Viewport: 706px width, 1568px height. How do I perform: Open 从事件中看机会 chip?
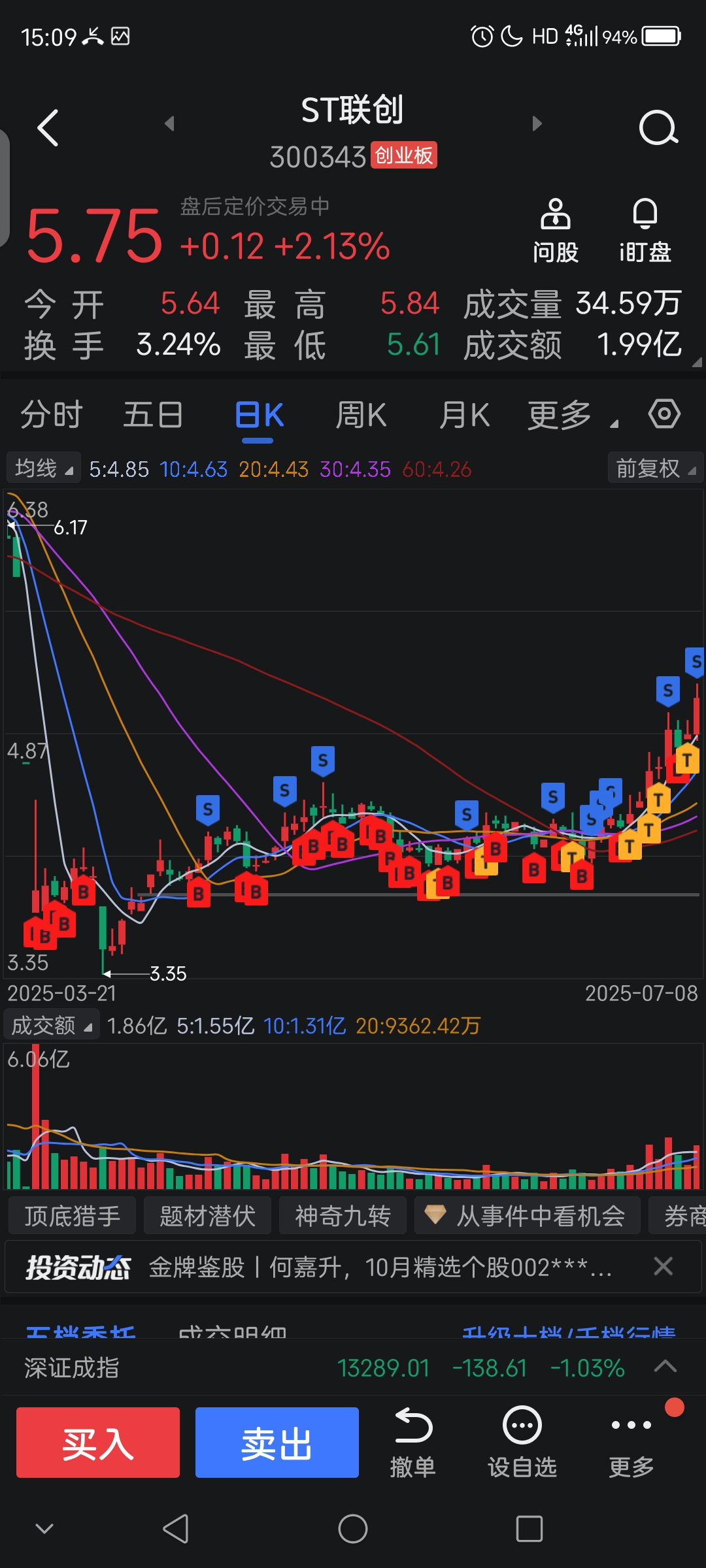(x=527, y=1216)
